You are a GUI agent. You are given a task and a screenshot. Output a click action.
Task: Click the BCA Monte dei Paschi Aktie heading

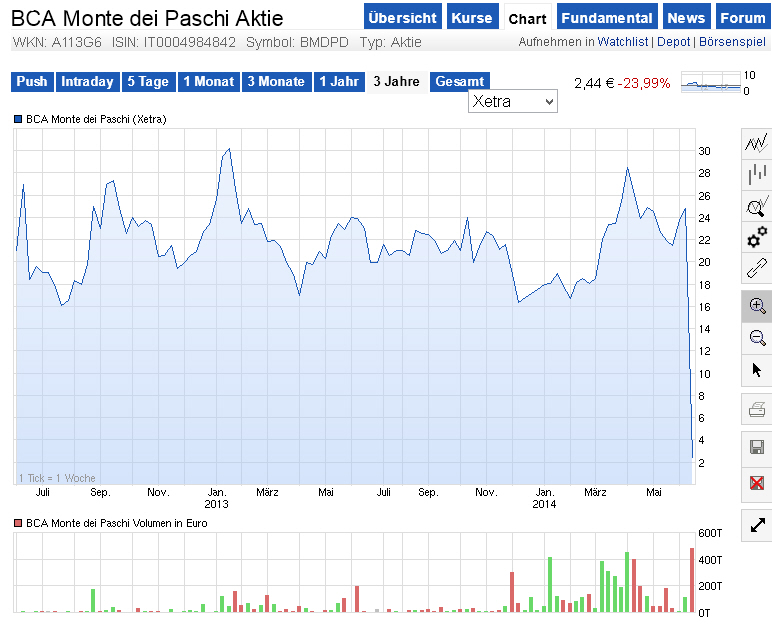[147, 18]
